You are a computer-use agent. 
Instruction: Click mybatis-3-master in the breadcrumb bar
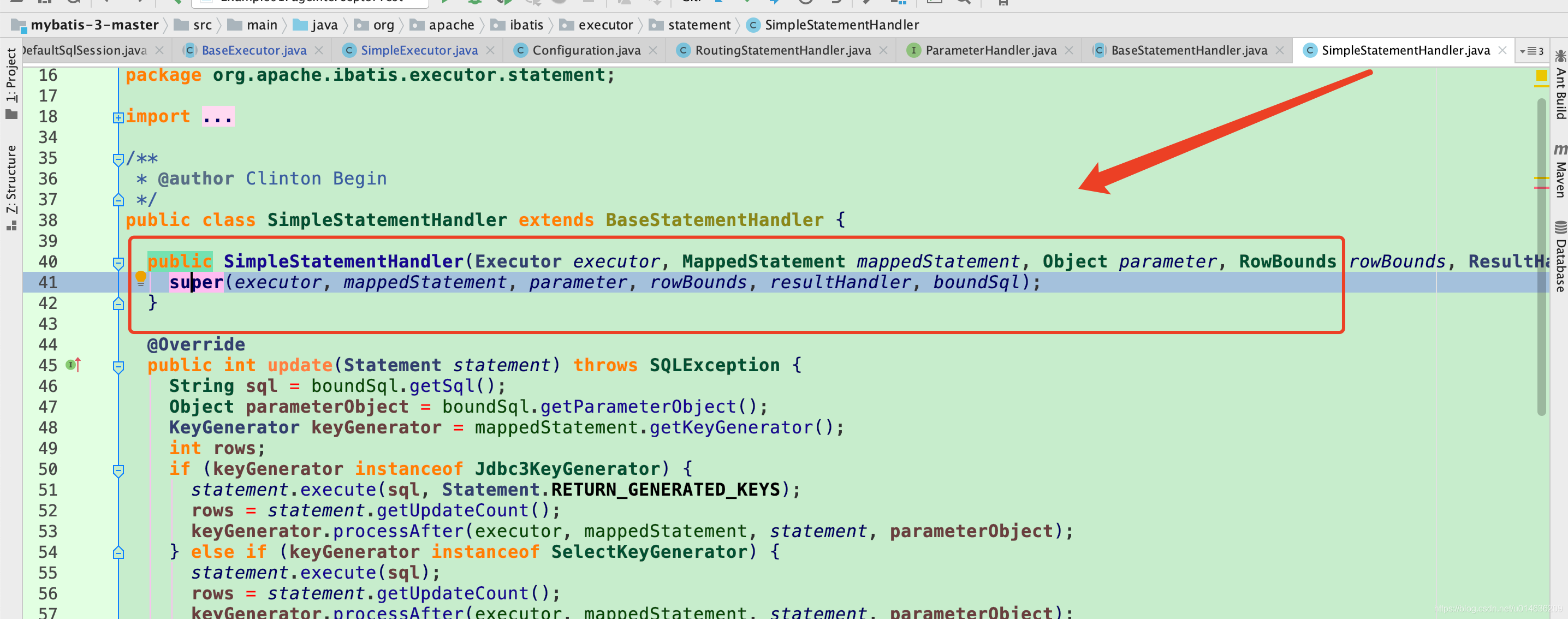point(94,25)
